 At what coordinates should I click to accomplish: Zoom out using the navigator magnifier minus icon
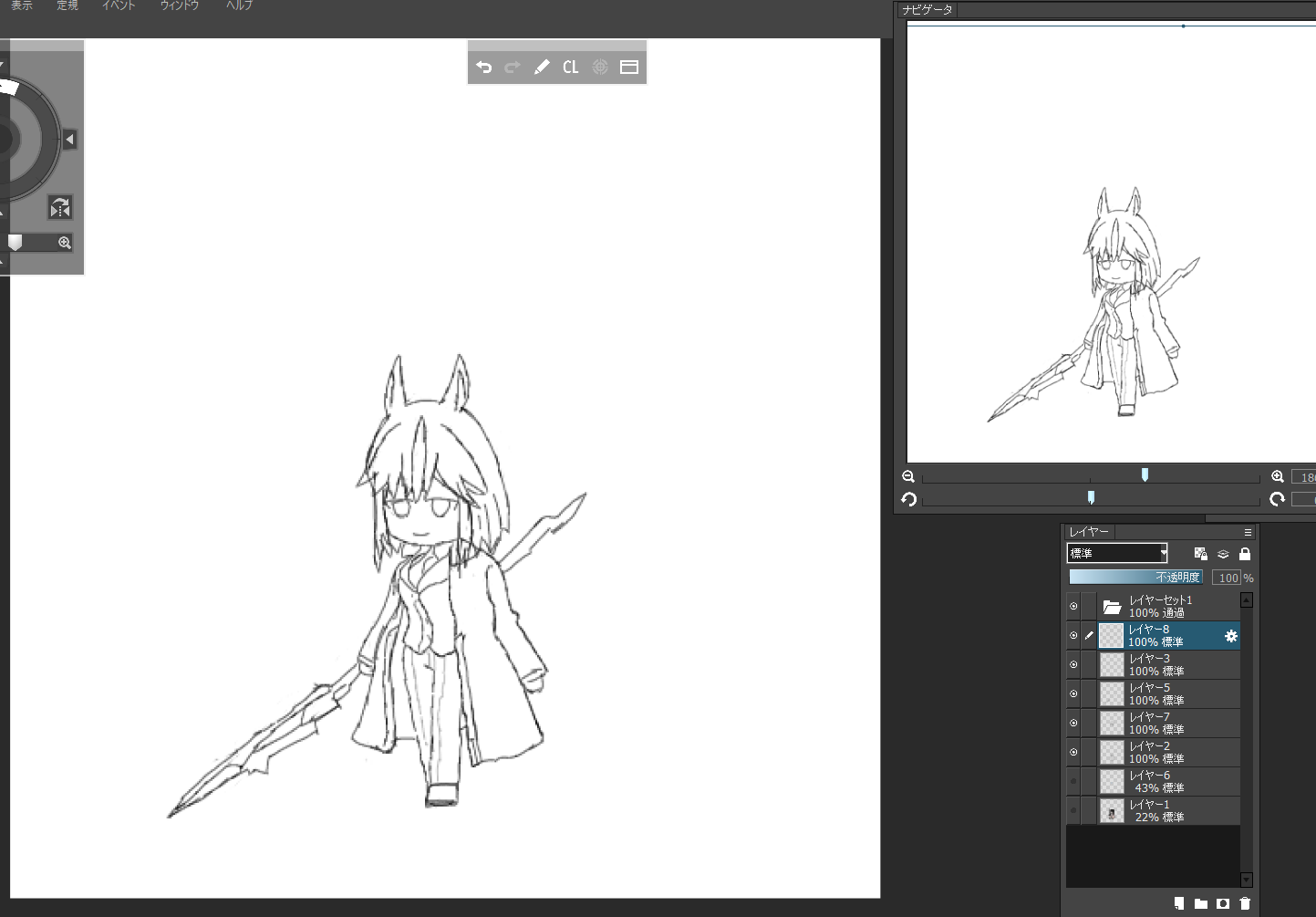908,476
